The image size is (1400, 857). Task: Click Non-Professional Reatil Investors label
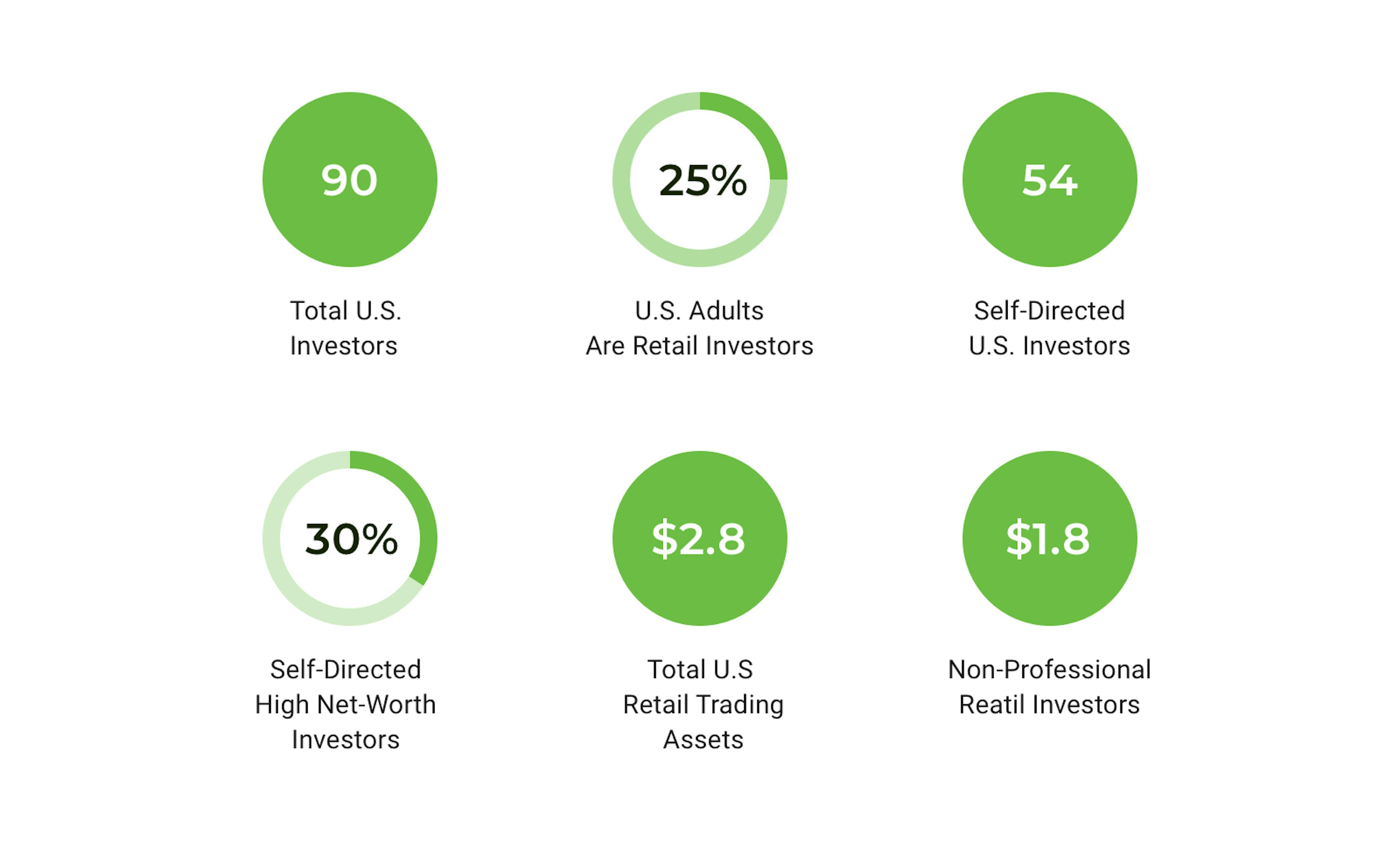tap(1049, 686)
